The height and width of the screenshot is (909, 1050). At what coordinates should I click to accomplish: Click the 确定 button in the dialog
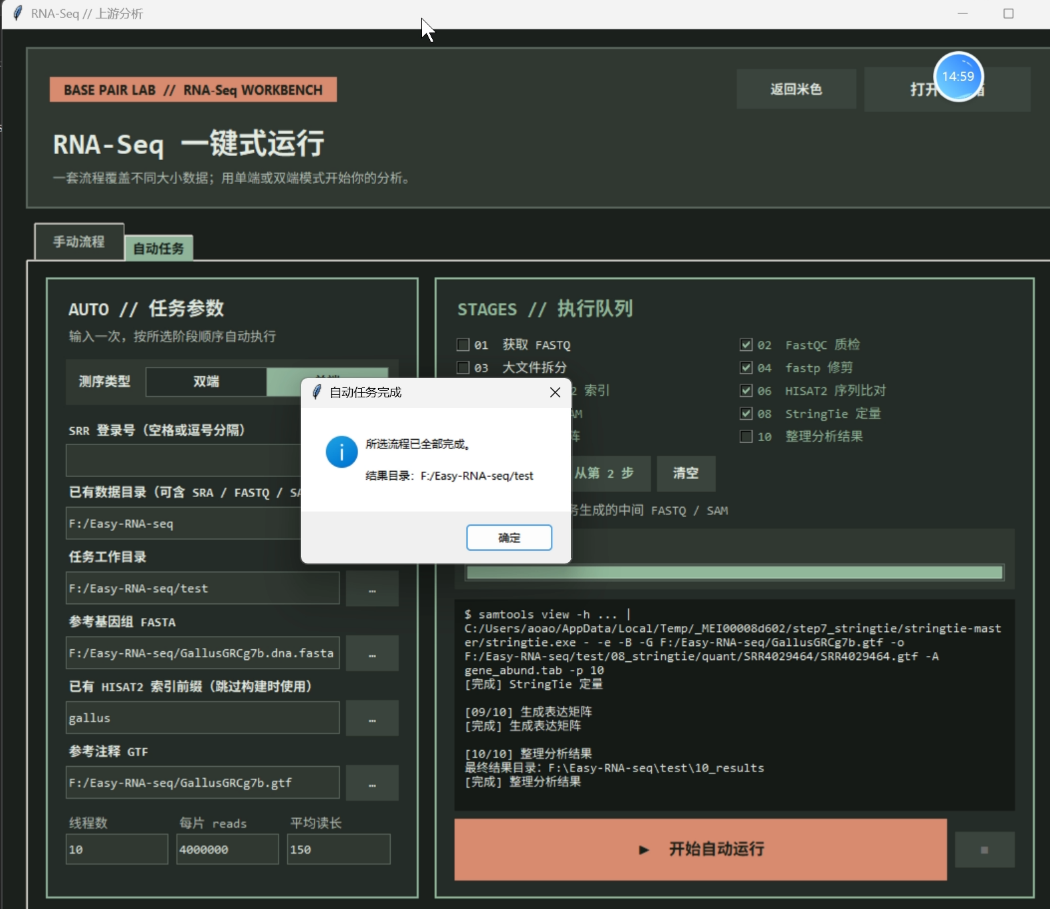coord(509,537)
